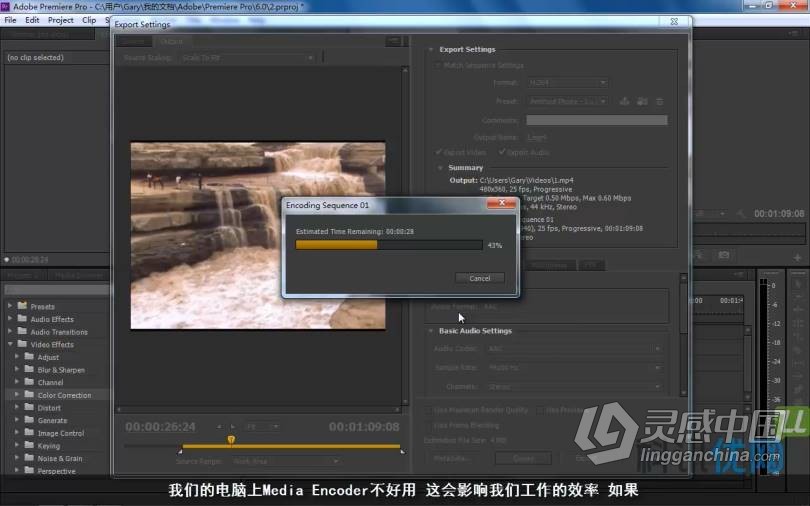Select the Generate folder icon
This screenshot has width=810, height=506.
pyautogui.click(x=29, y=420)
